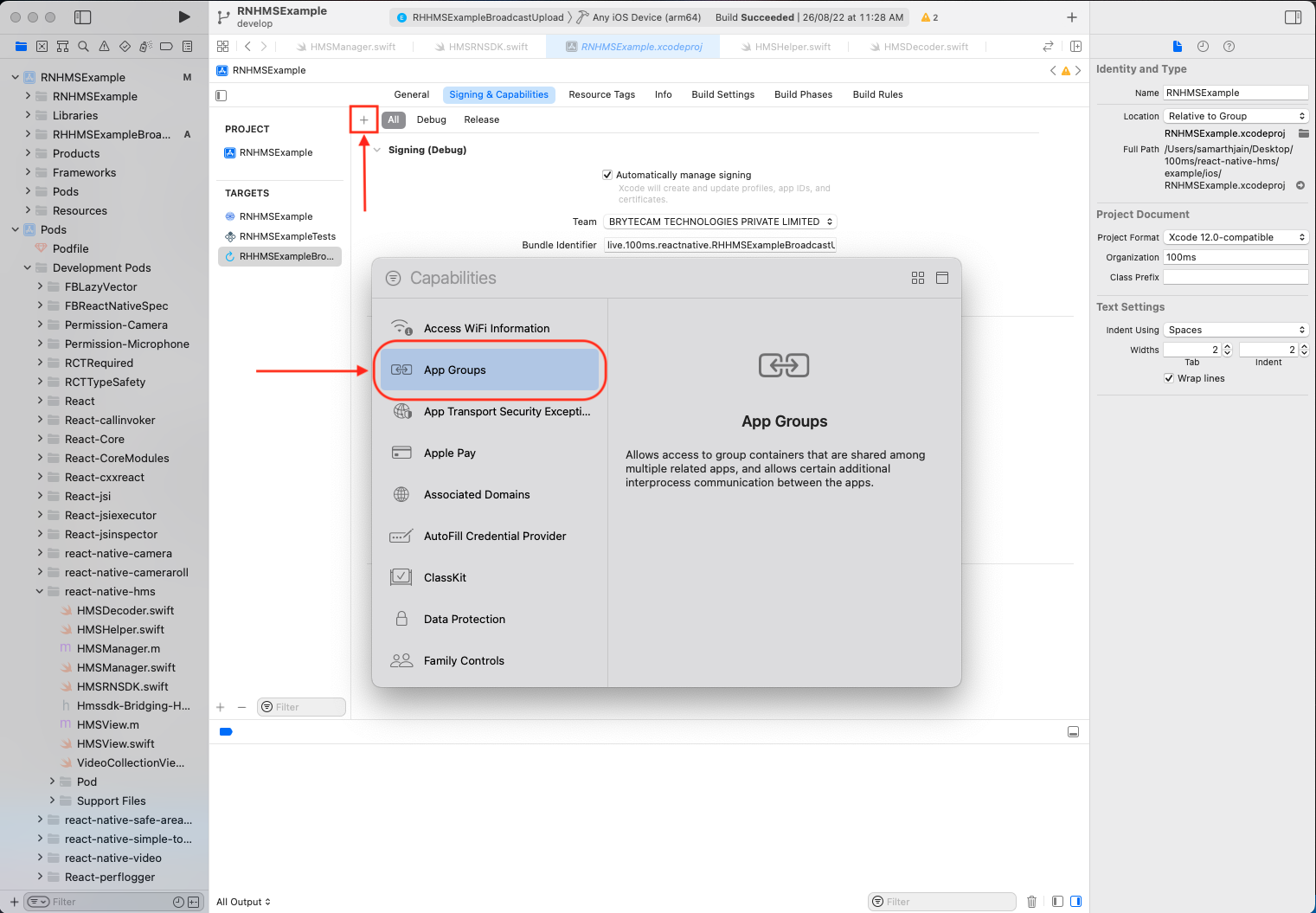This screenshot has height=913, width=1316.
Task: Open the history inspector clock icon
Action: (x=1203, y=47)
